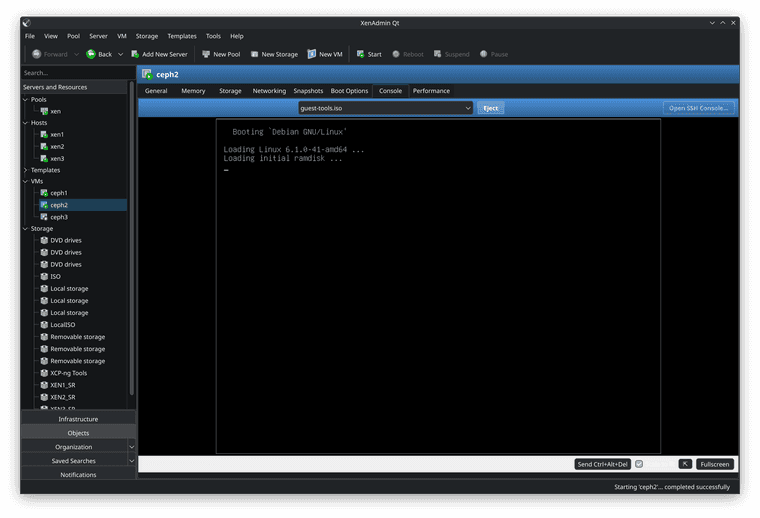Switch to the Snapshots tab
This screenshot has height=518, width=760.
[308, 91]
